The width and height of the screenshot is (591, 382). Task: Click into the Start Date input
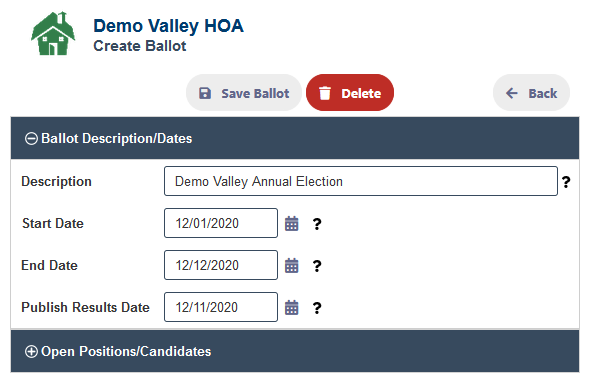point(221,223)
